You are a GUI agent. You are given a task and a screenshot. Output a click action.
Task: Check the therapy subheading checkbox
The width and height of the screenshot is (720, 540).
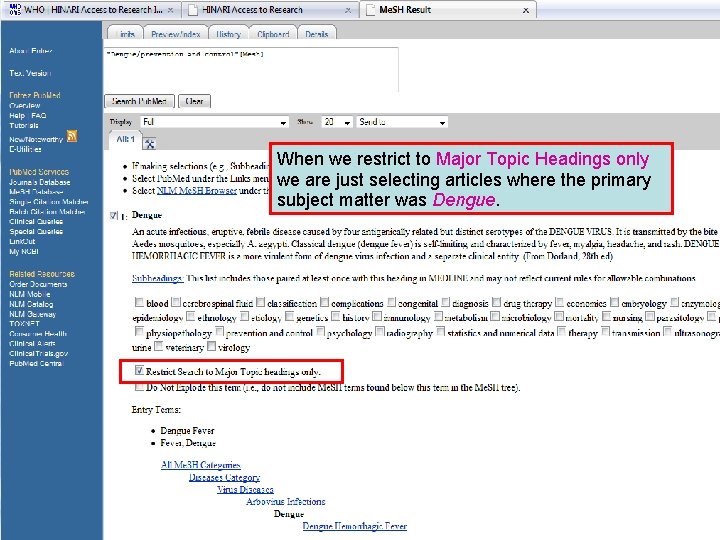pos(562,331)
